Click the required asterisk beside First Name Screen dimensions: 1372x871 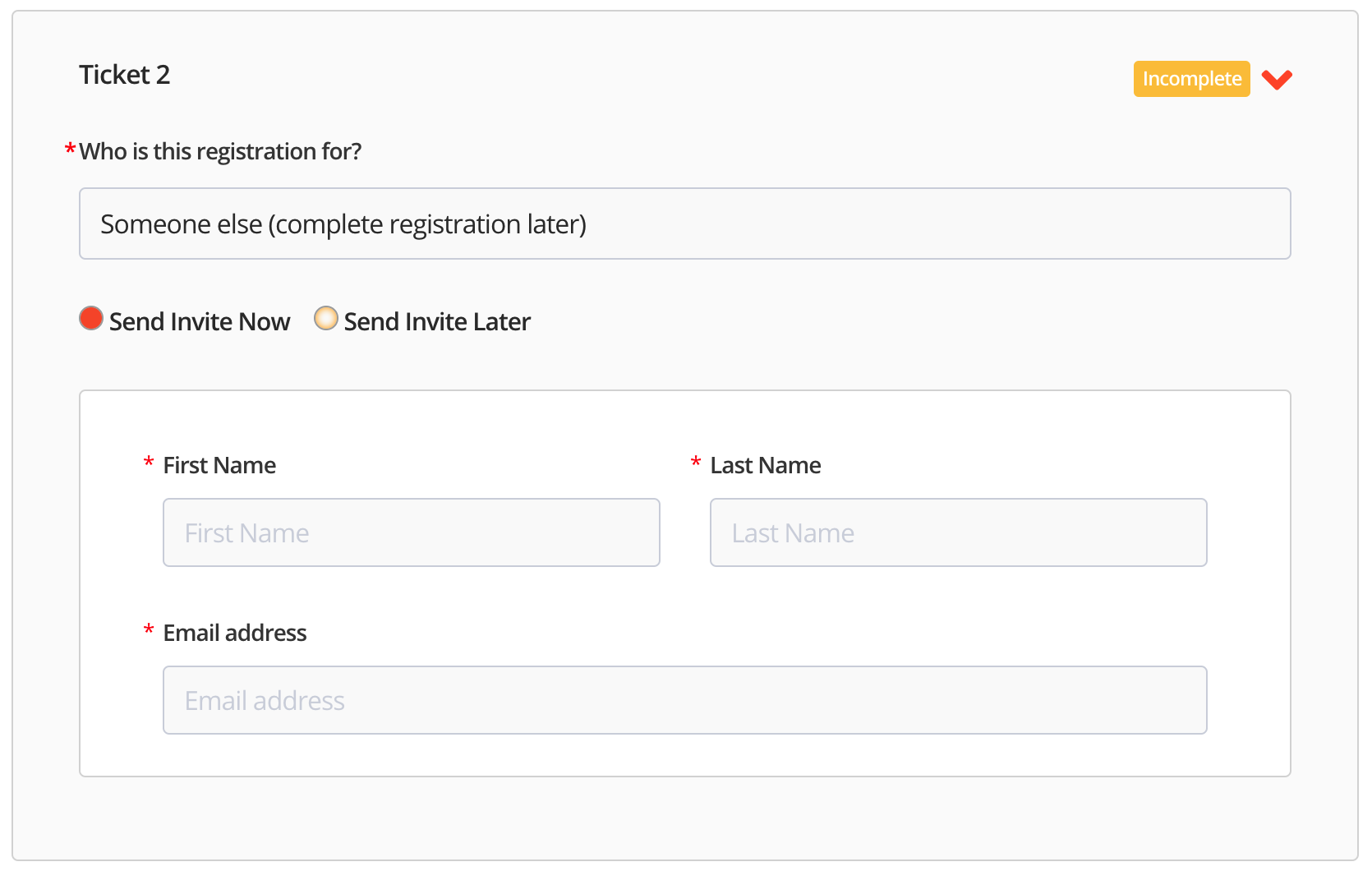(149, 463)
